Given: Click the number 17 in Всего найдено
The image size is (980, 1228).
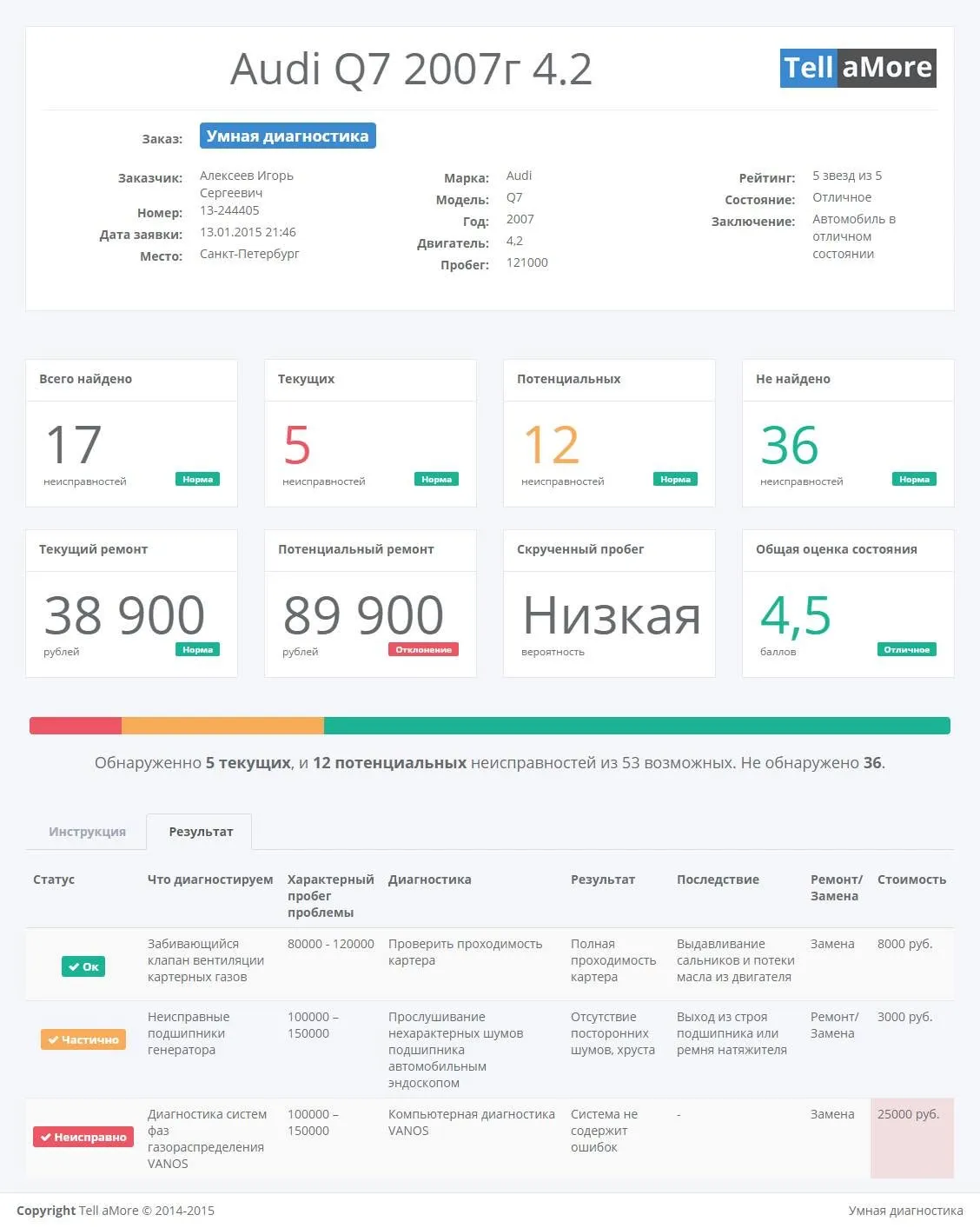Looking at the screenshot, I should tap(73, 445).
